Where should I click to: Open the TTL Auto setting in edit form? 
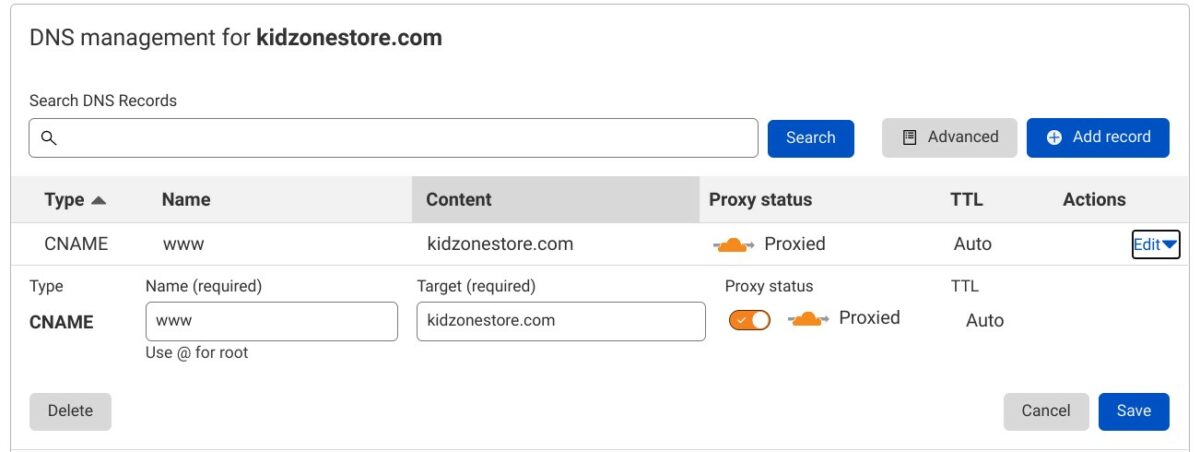coord(984,321)
